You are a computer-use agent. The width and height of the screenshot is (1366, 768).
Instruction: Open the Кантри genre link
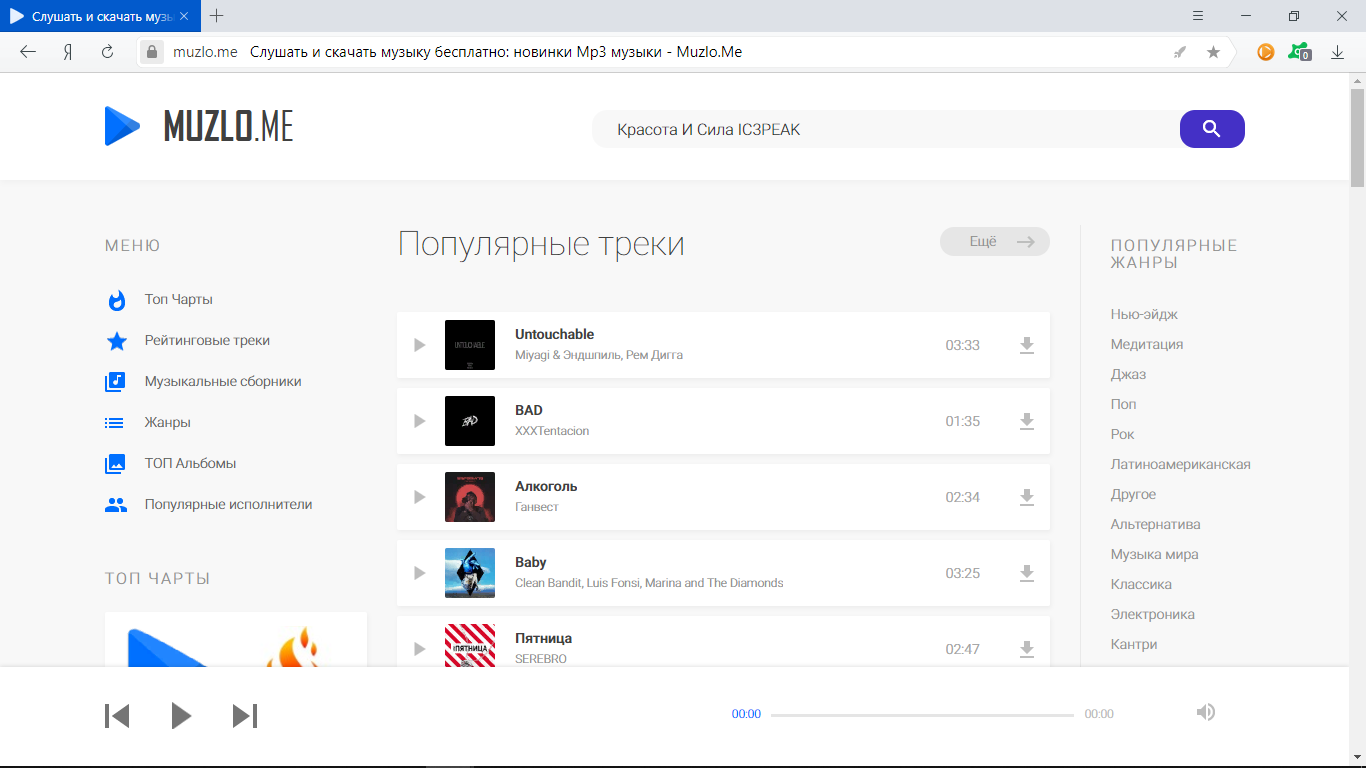point(1134,644)
